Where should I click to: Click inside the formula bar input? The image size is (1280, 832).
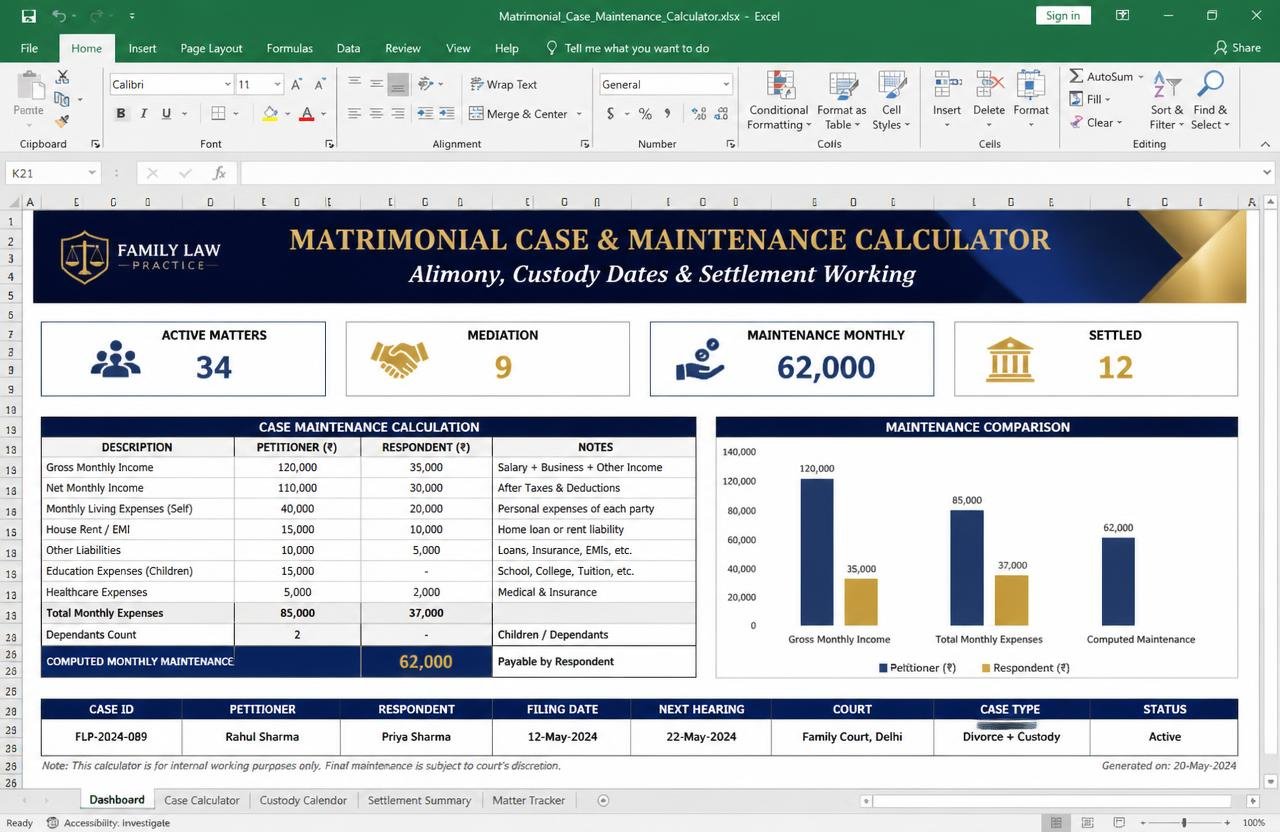click(x=748, y=173)
